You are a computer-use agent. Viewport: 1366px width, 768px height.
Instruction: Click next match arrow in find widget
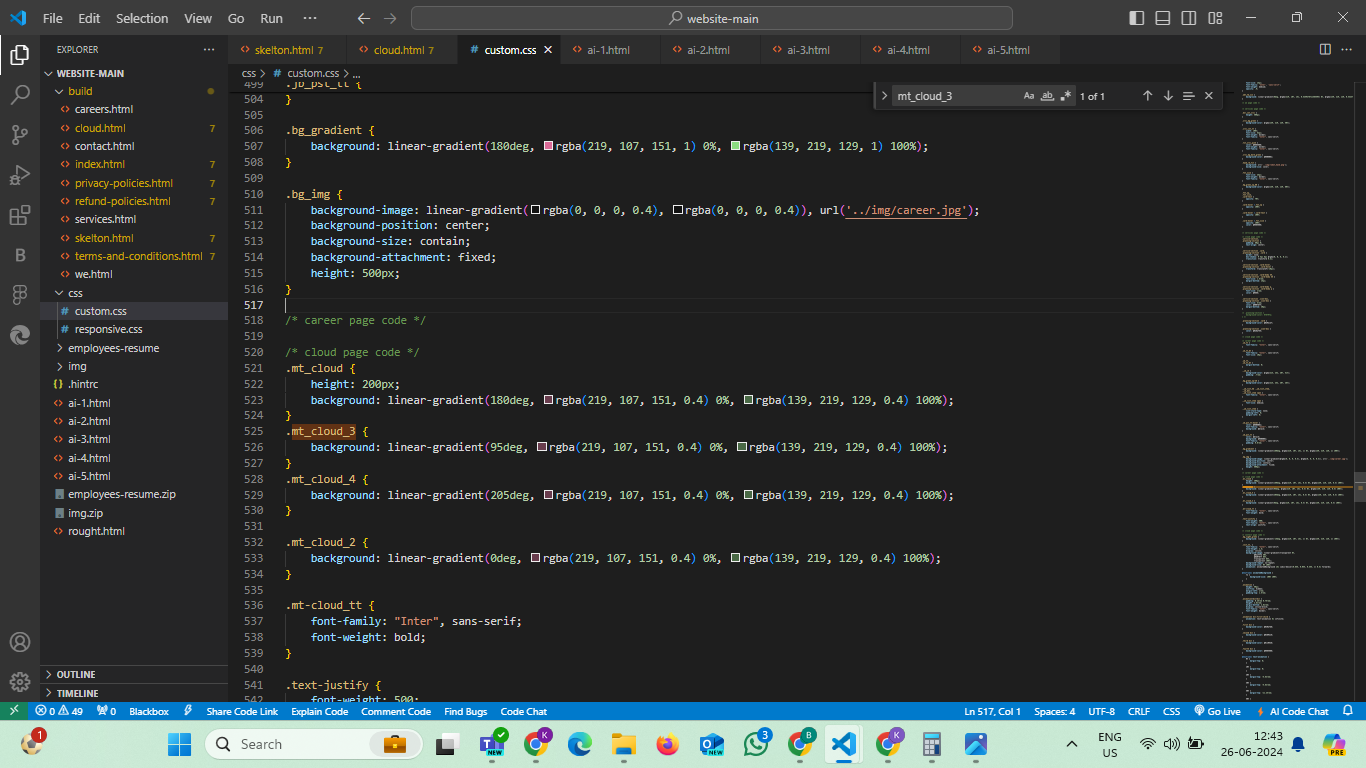1168,96
